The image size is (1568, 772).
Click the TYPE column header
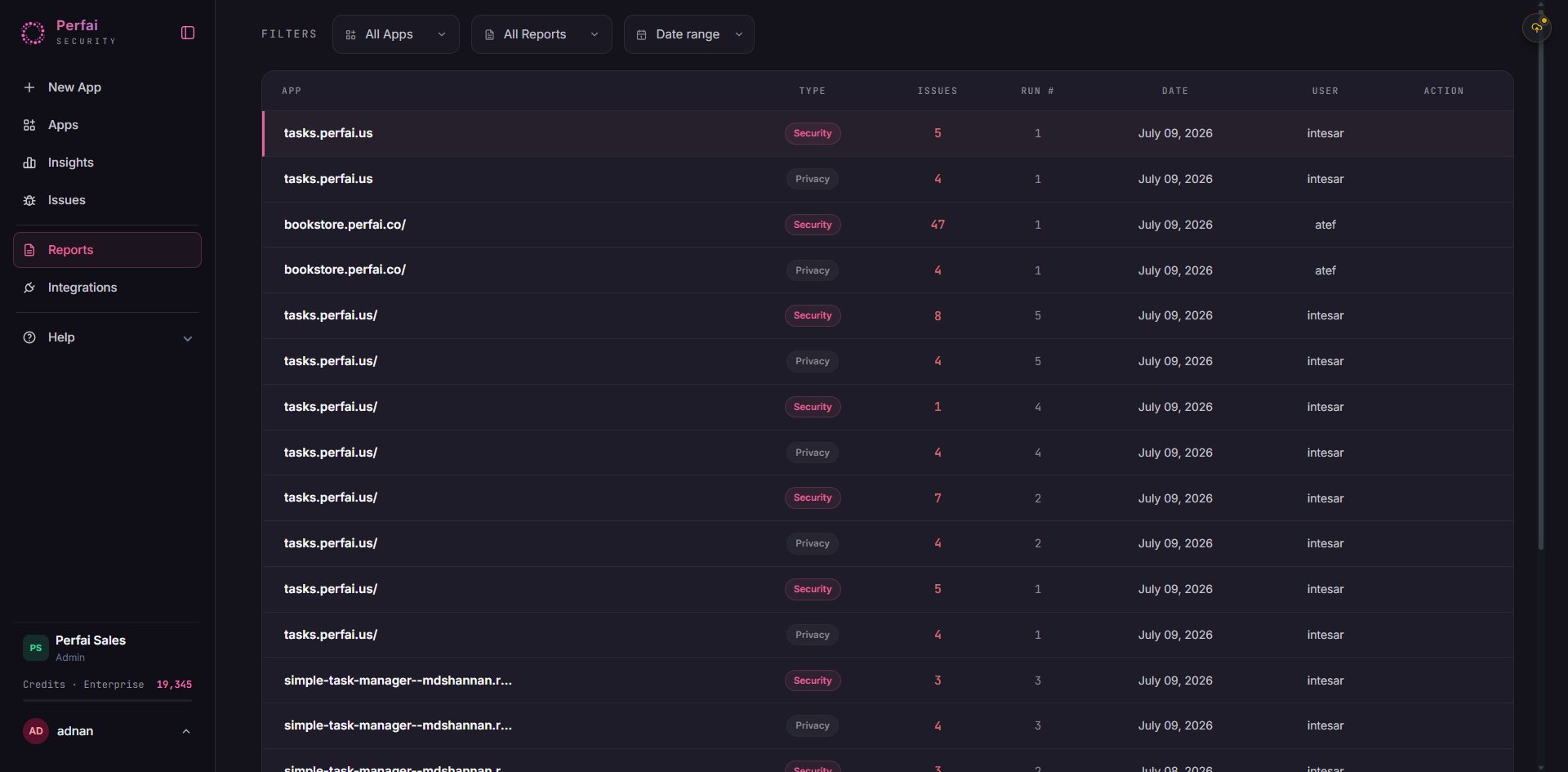pyautogui.click(x=813, y=91)
